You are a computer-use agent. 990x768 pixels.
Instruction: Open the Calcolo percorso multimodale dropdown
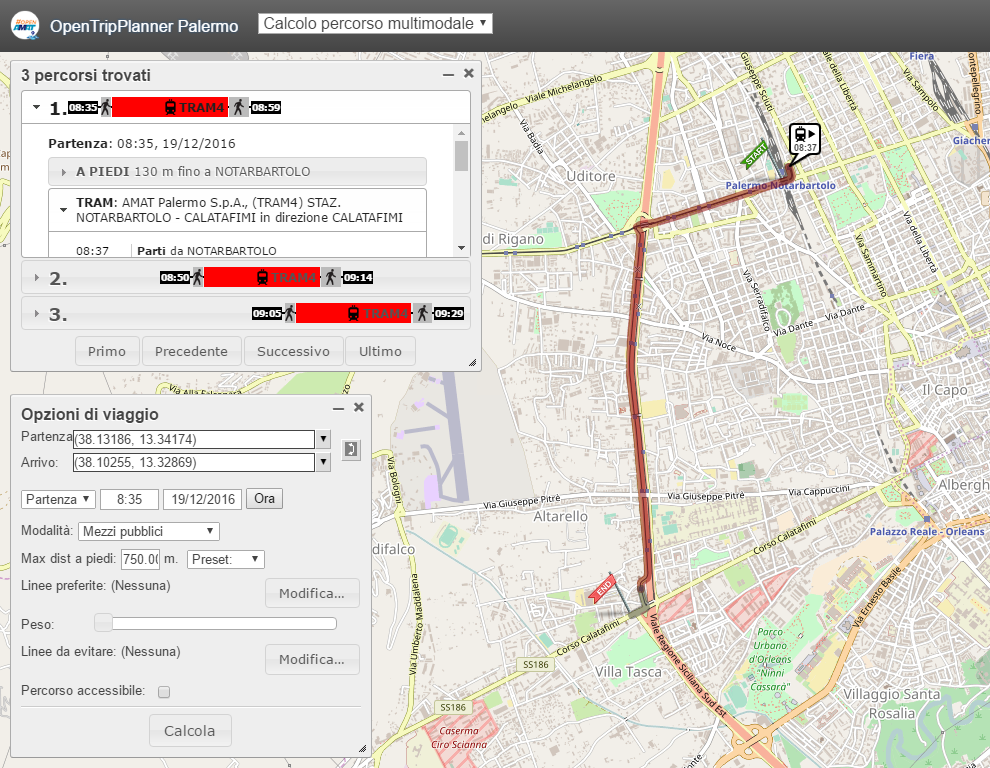tap(375, 24)
